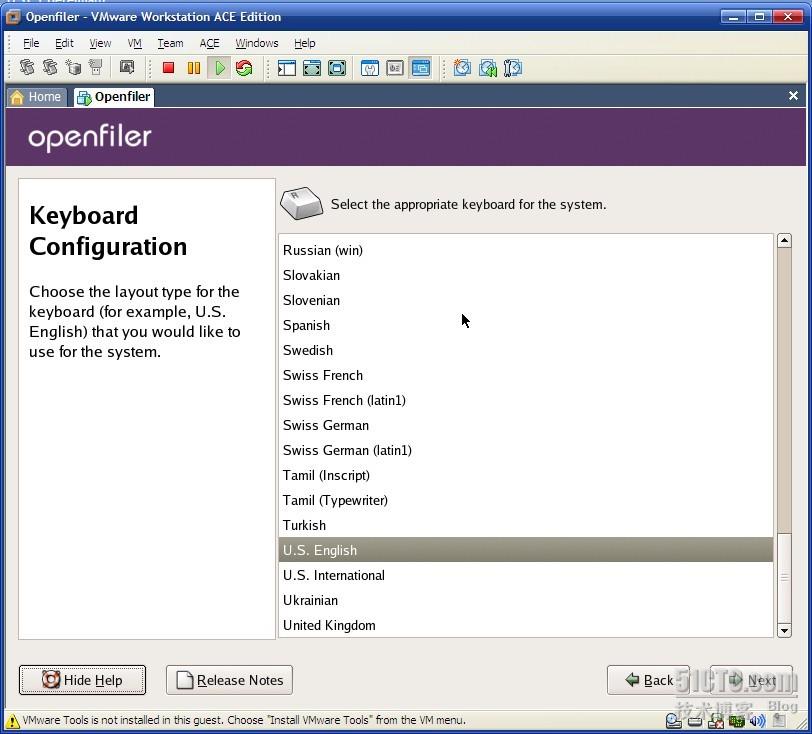
Task: Click the green network adapter status icon
Action: (x=736, y=721)
